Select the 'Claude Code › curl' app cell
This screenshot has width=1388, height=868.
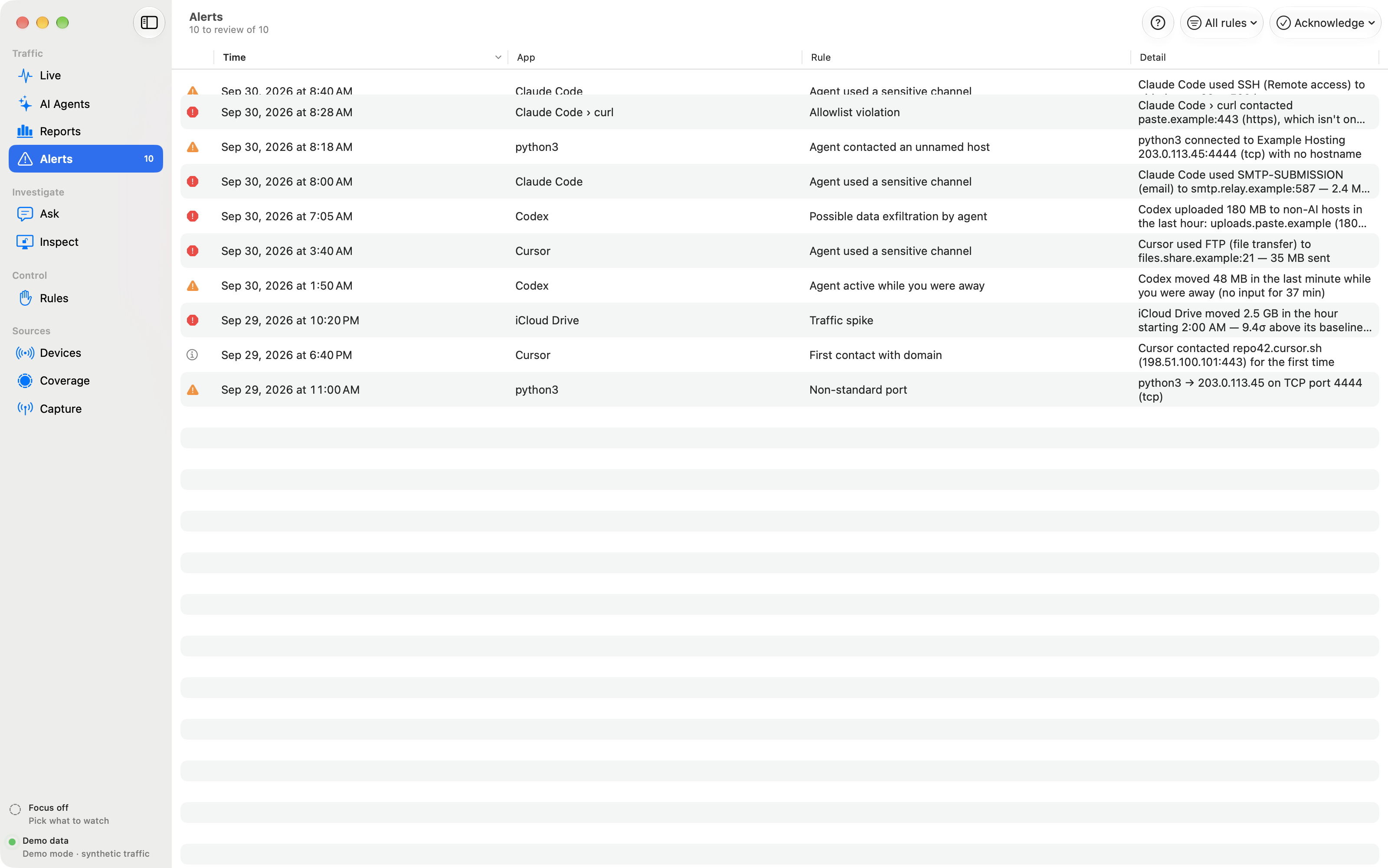564,112
